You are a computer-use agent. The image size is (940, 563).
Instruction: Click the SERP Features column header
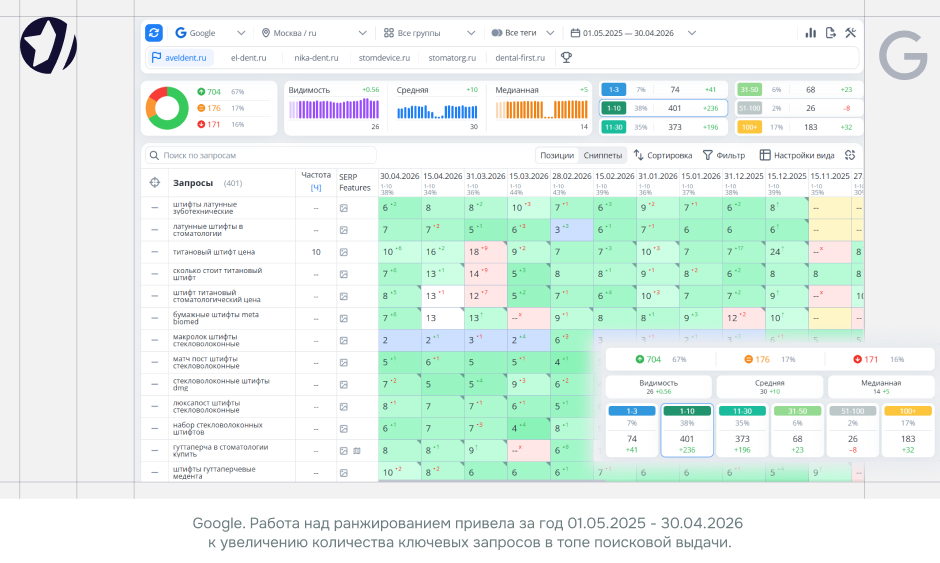354,182
